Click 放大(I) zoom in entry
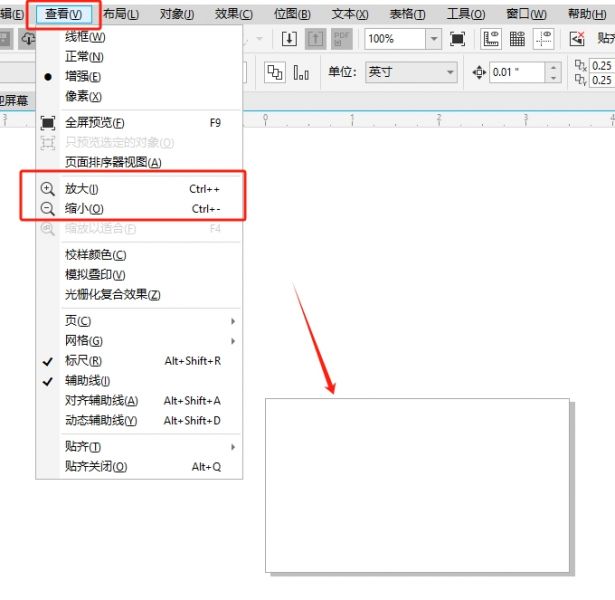This screenshot has height=600, width=615. [x=139, y=189]
